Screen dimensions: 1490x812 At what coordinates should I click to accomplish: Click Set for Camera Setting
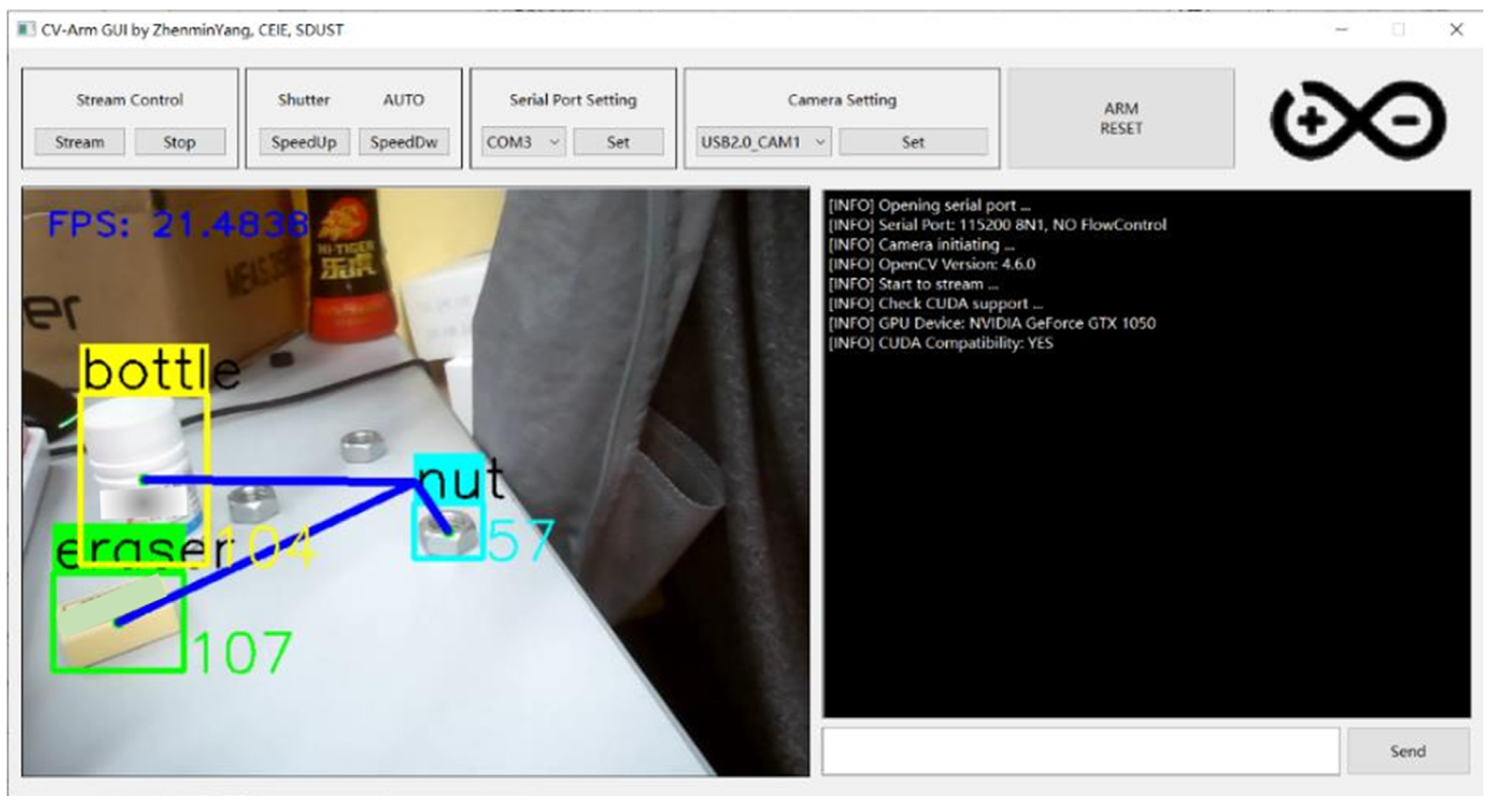point(913,142)
